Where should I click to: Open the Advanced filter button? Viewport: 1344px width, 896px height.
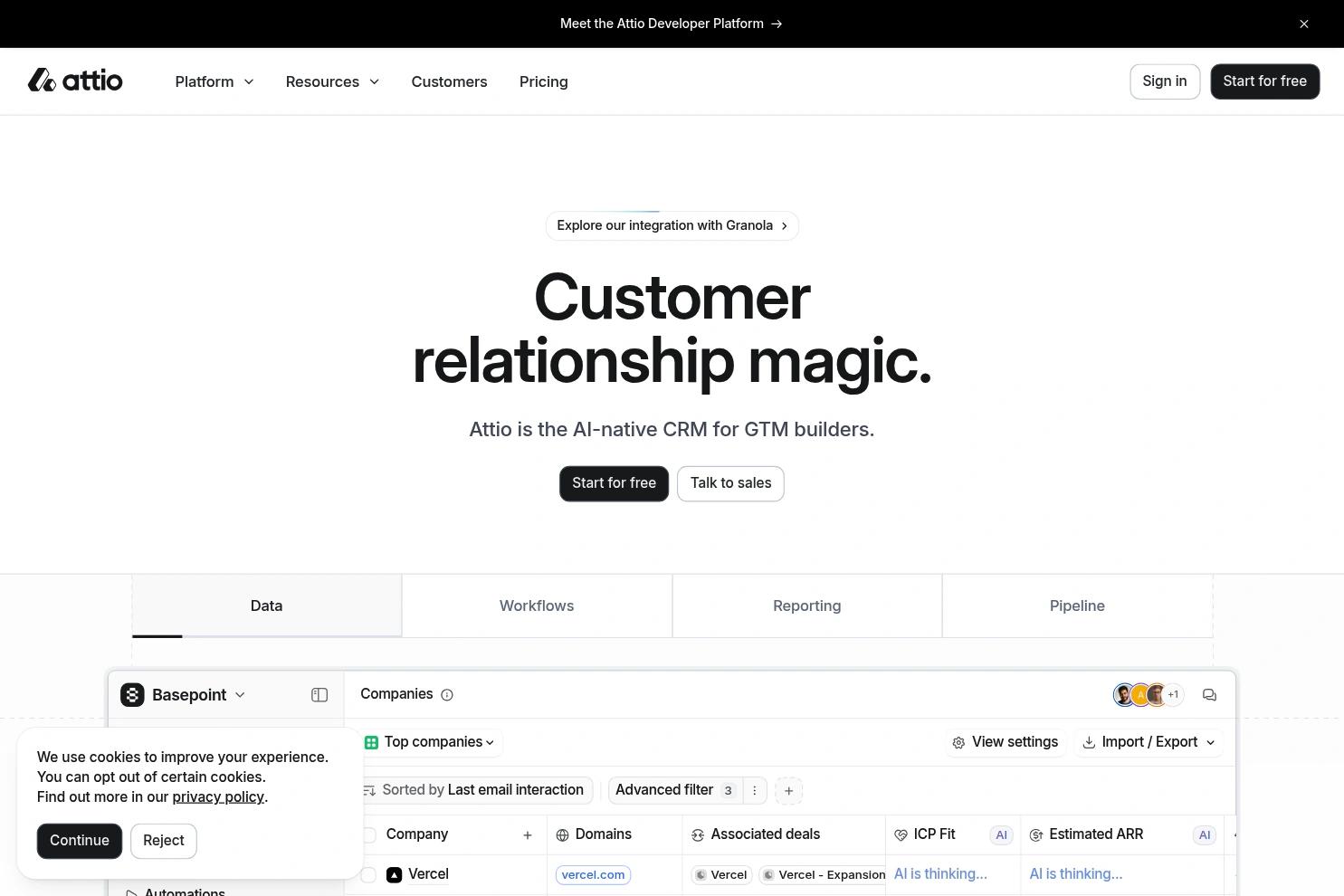[x=675, y=790]
